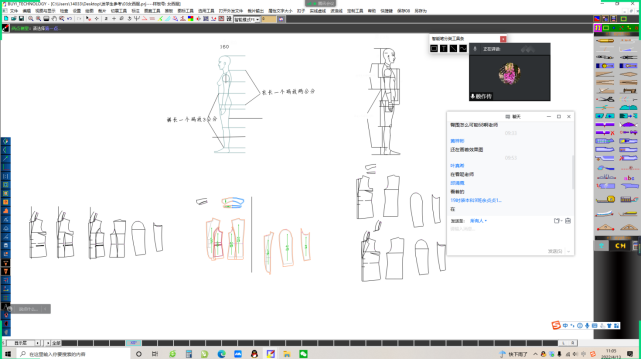This screenshot has height=360, width=642.
Task: Select the golden pen tool in palette
Action: [x=605, y=41]
